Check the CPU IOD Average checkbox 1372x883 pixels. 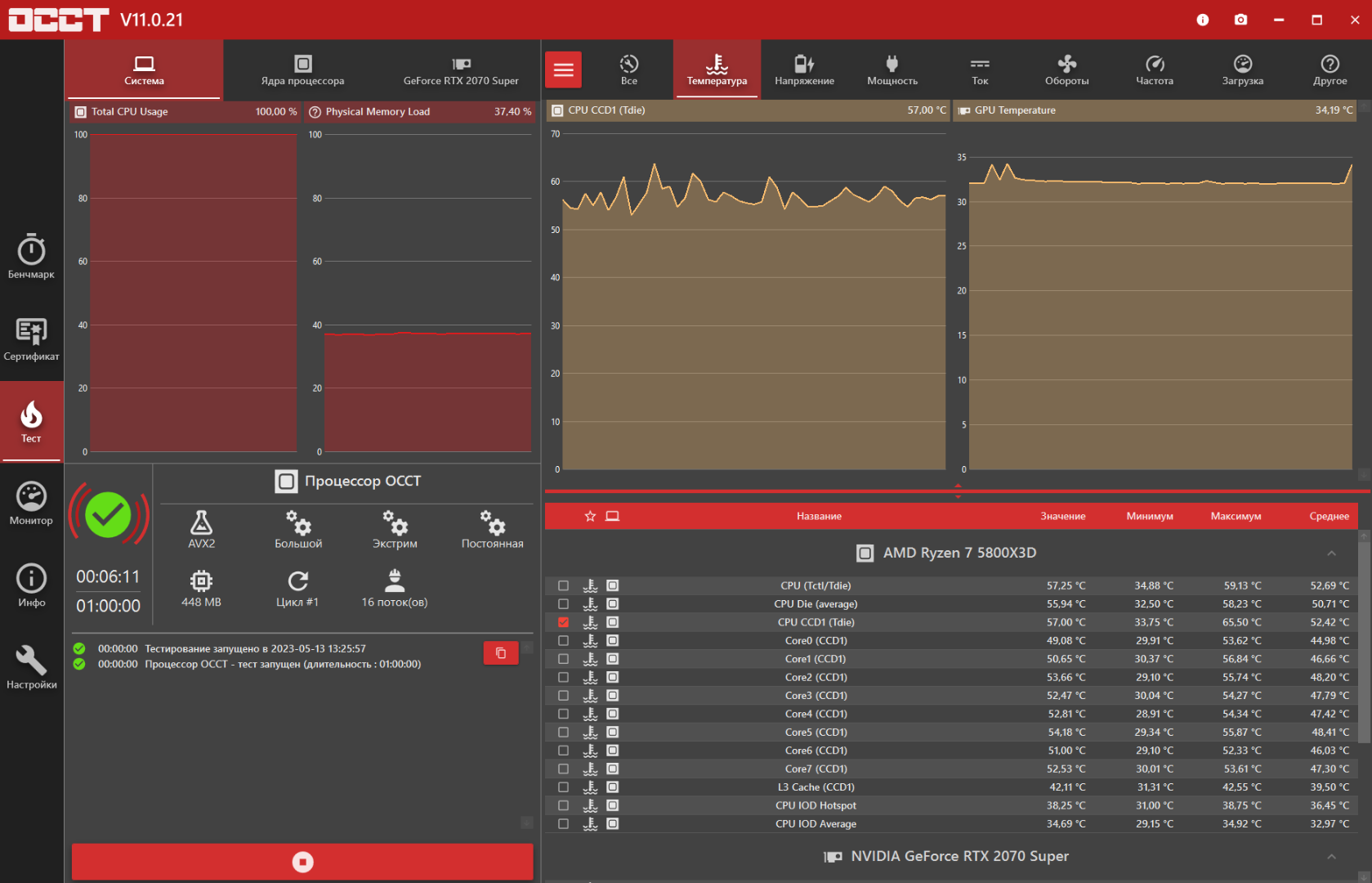563,824
